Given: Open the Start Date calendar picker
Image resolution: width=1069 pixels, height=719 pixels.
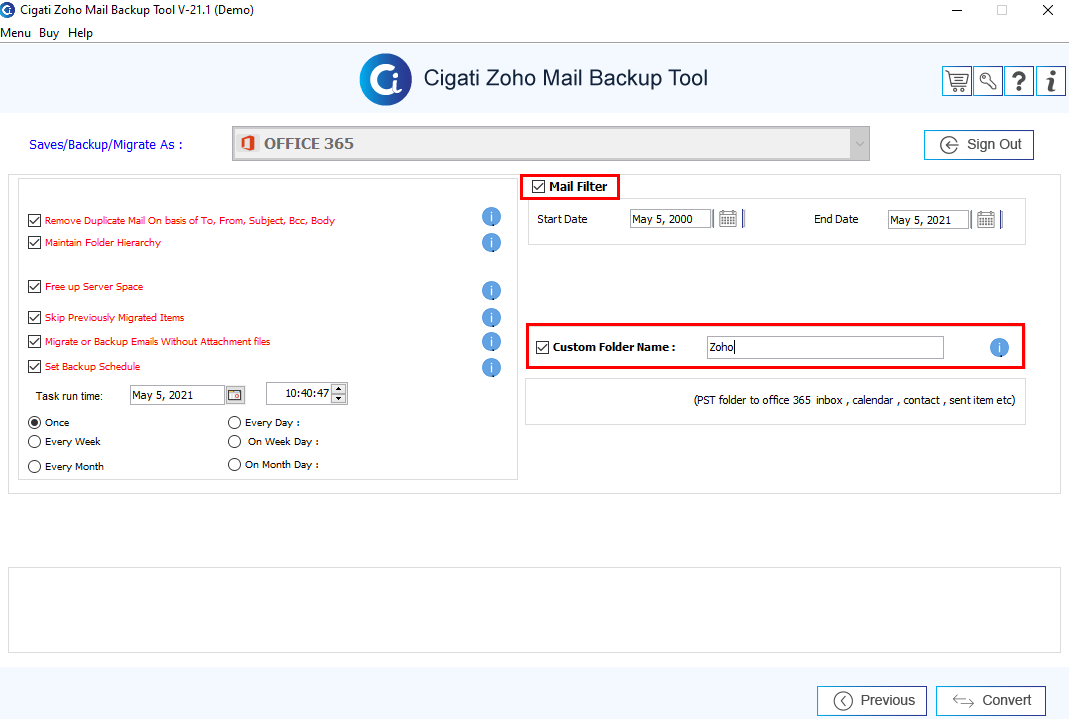Looking at the screenshot, I should (x=728, y=219).
